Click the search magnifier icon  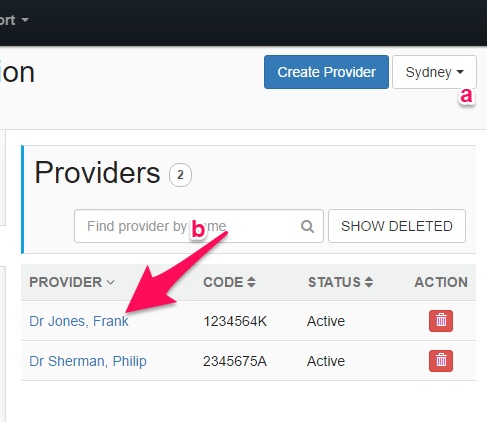(x=307, y=227)
